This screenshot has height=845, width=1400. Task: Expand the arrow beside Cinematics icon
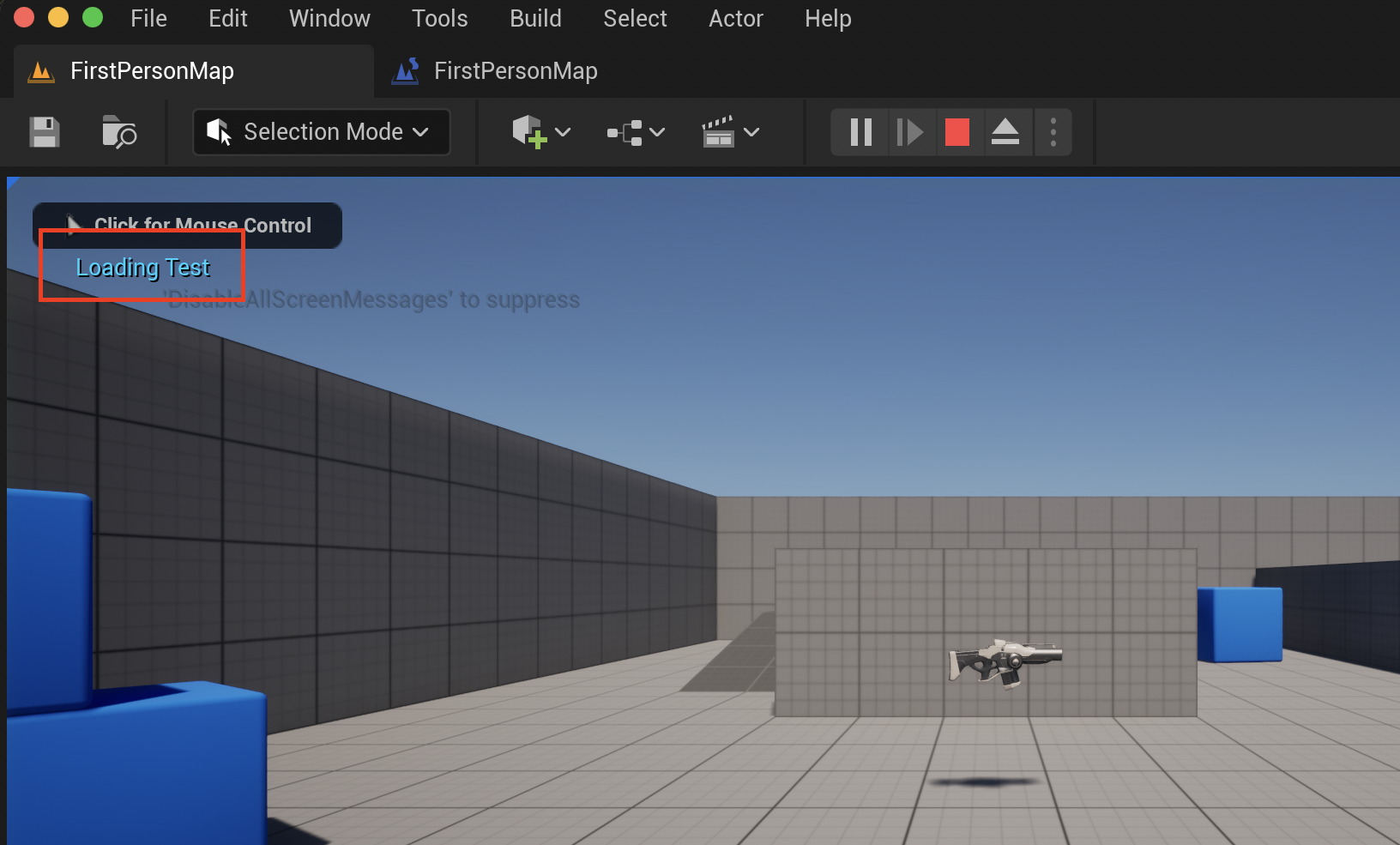pos(752,132)
